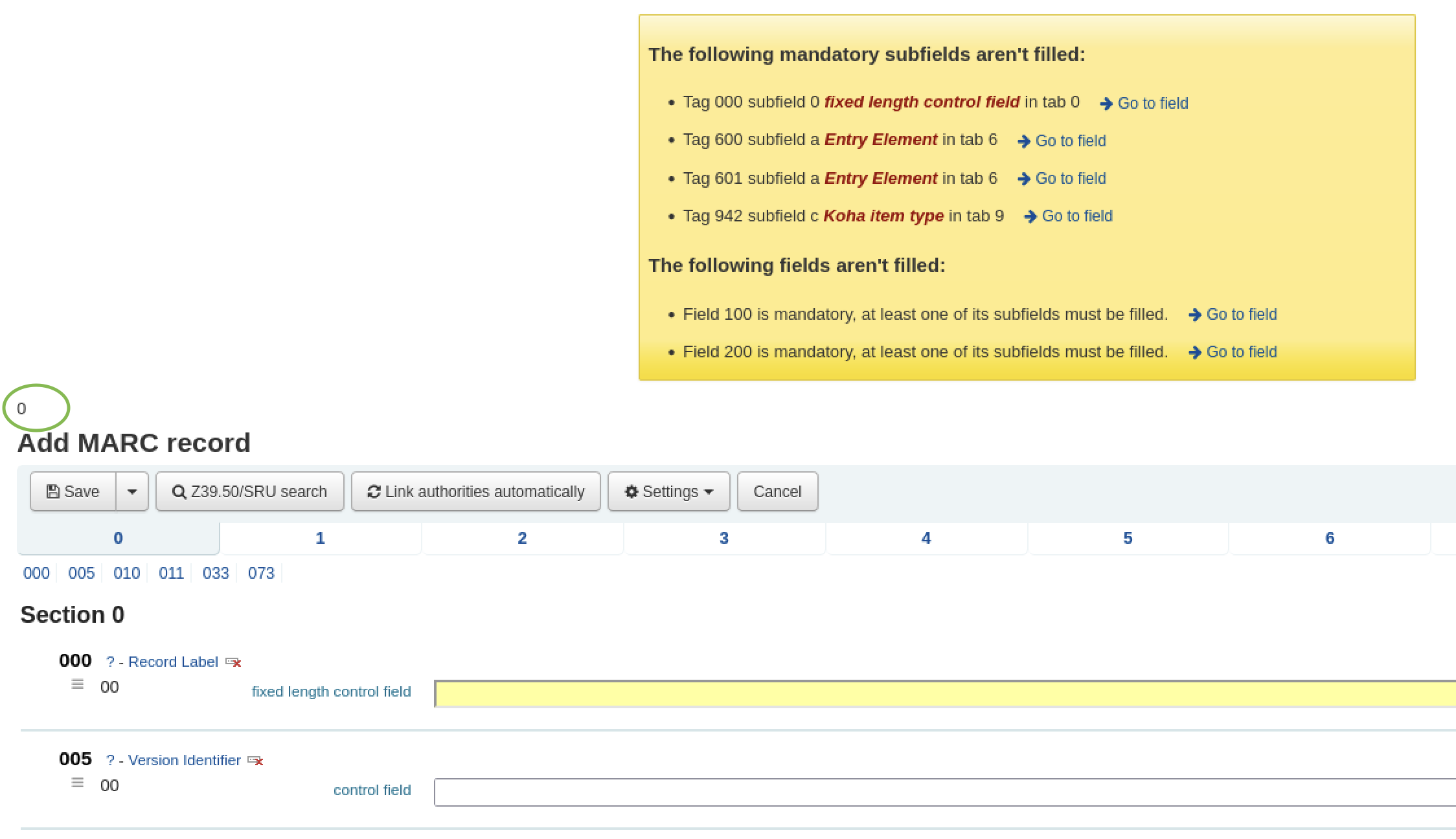Image resolution: width=1456 pixels, height=839 pixels.
Task: Click the Save button
Action: pos(73,492)
